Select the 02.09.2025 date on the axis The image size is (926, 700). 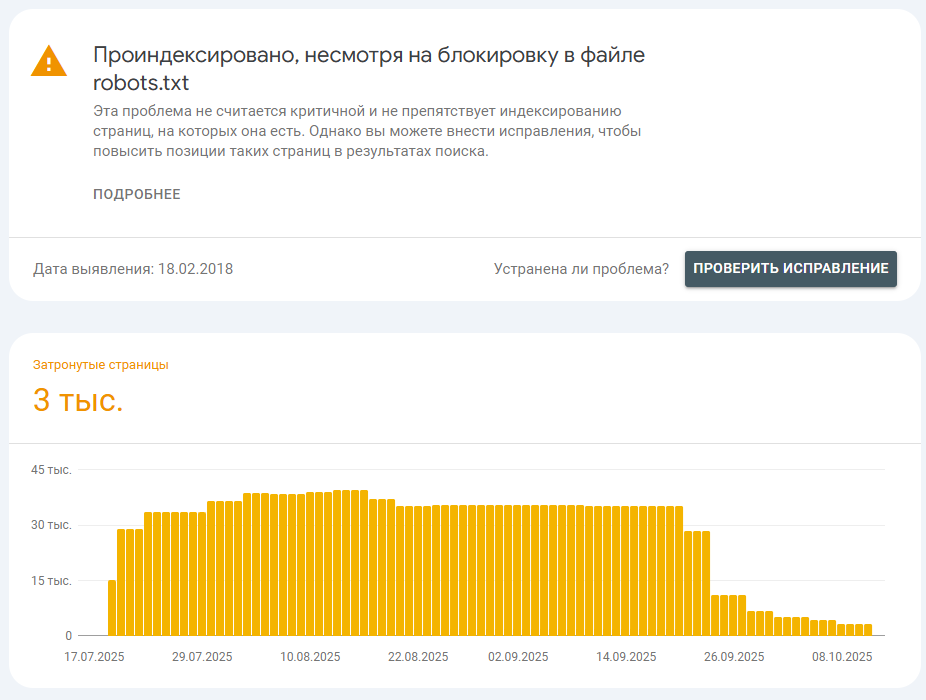click(518, 657)
